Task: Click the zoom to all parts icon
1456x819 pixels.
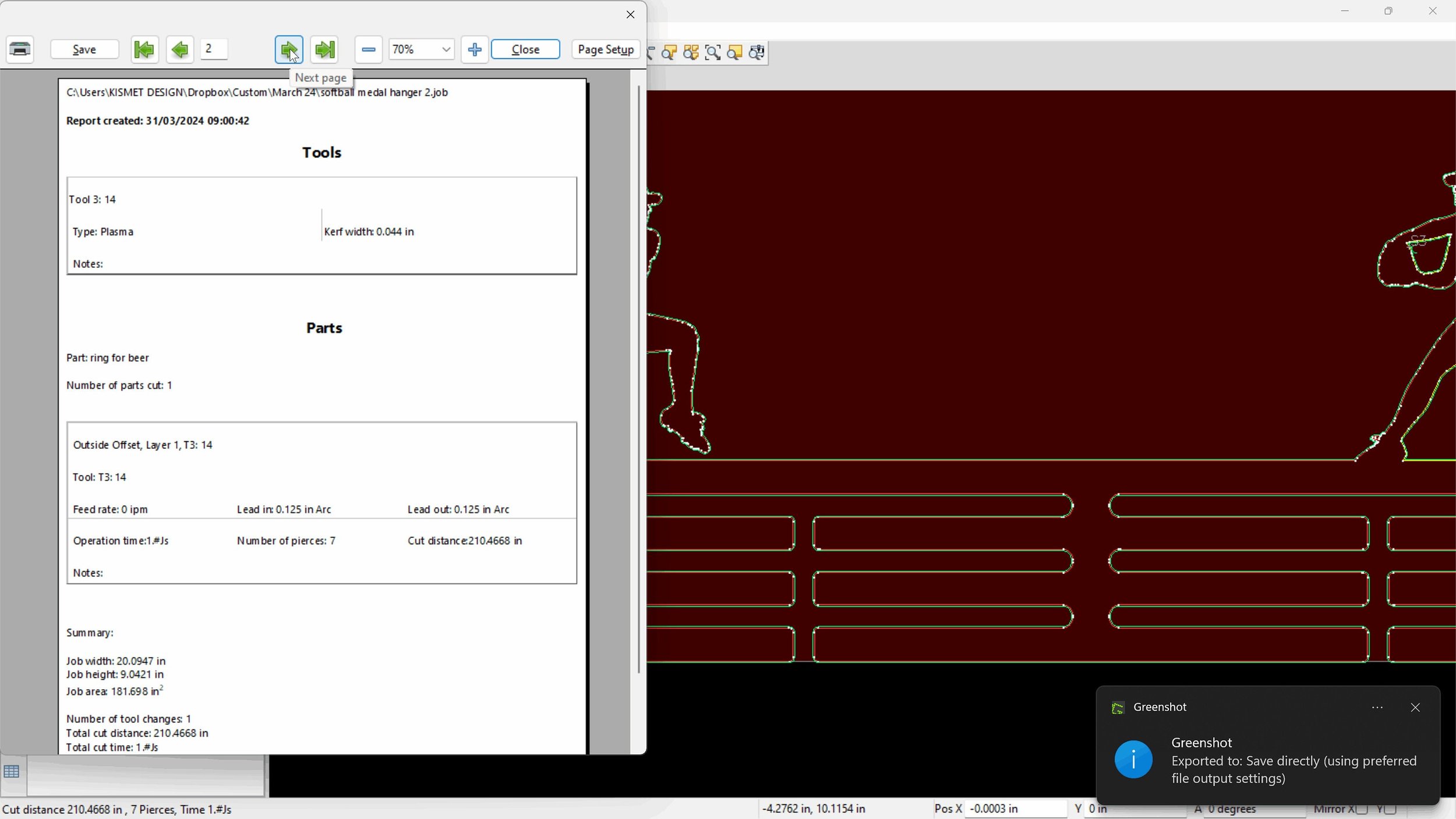Action: point(691,53)
